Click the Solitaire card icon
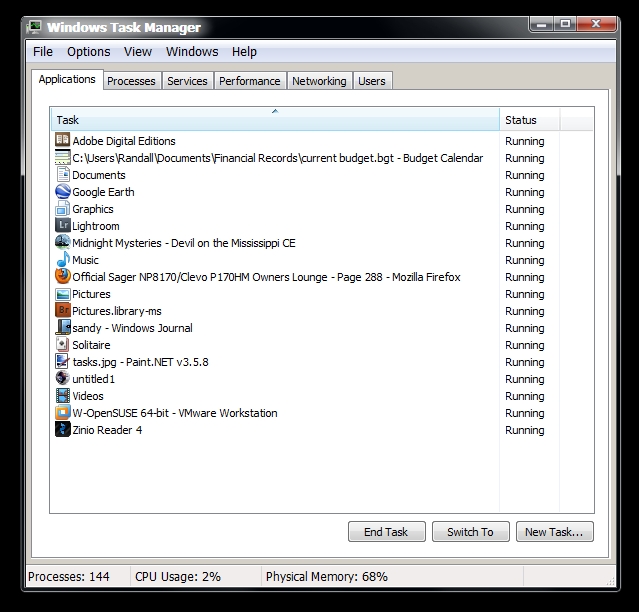The height and width of the screenshot is (612, 639). [62, 344]
